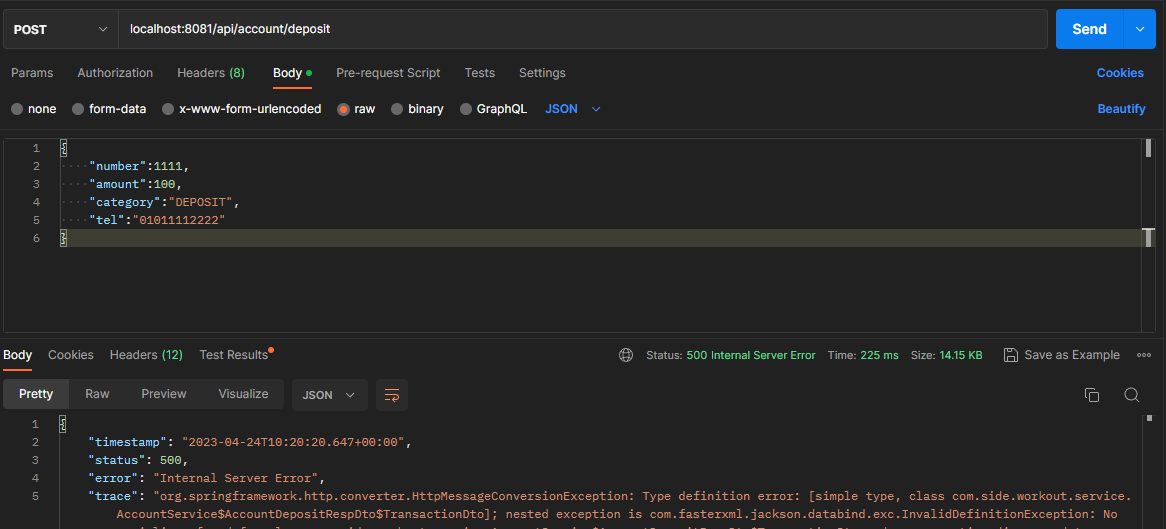Image resolution: width=1166 pixels, height=529 pixels.
Task: Select the request Body tab
Action: pyautogui.click(x=292, y=73)
